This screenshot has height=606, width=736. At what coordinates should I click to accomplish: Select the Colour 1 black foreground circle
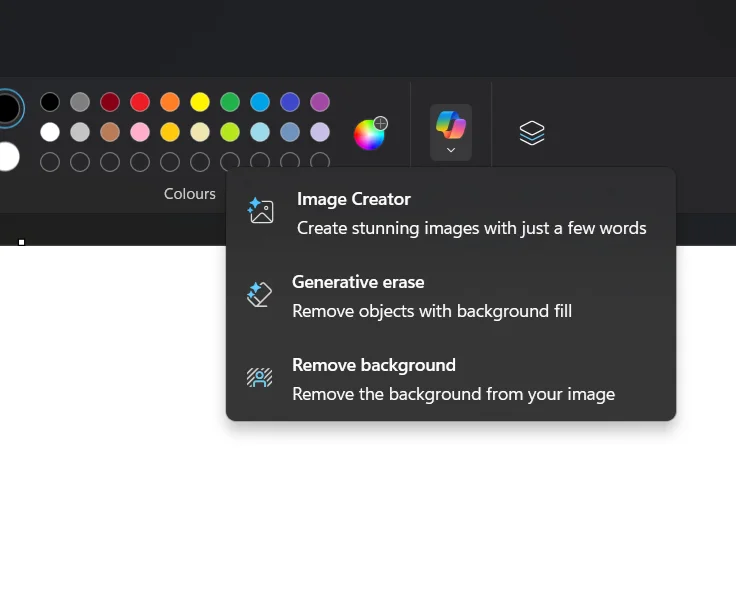coord(9,108)
